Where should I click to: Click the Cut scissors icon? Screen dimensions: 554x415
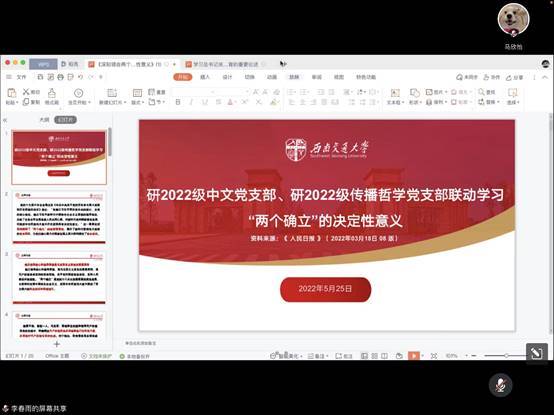pyautogui.click(x=26, y=92)
